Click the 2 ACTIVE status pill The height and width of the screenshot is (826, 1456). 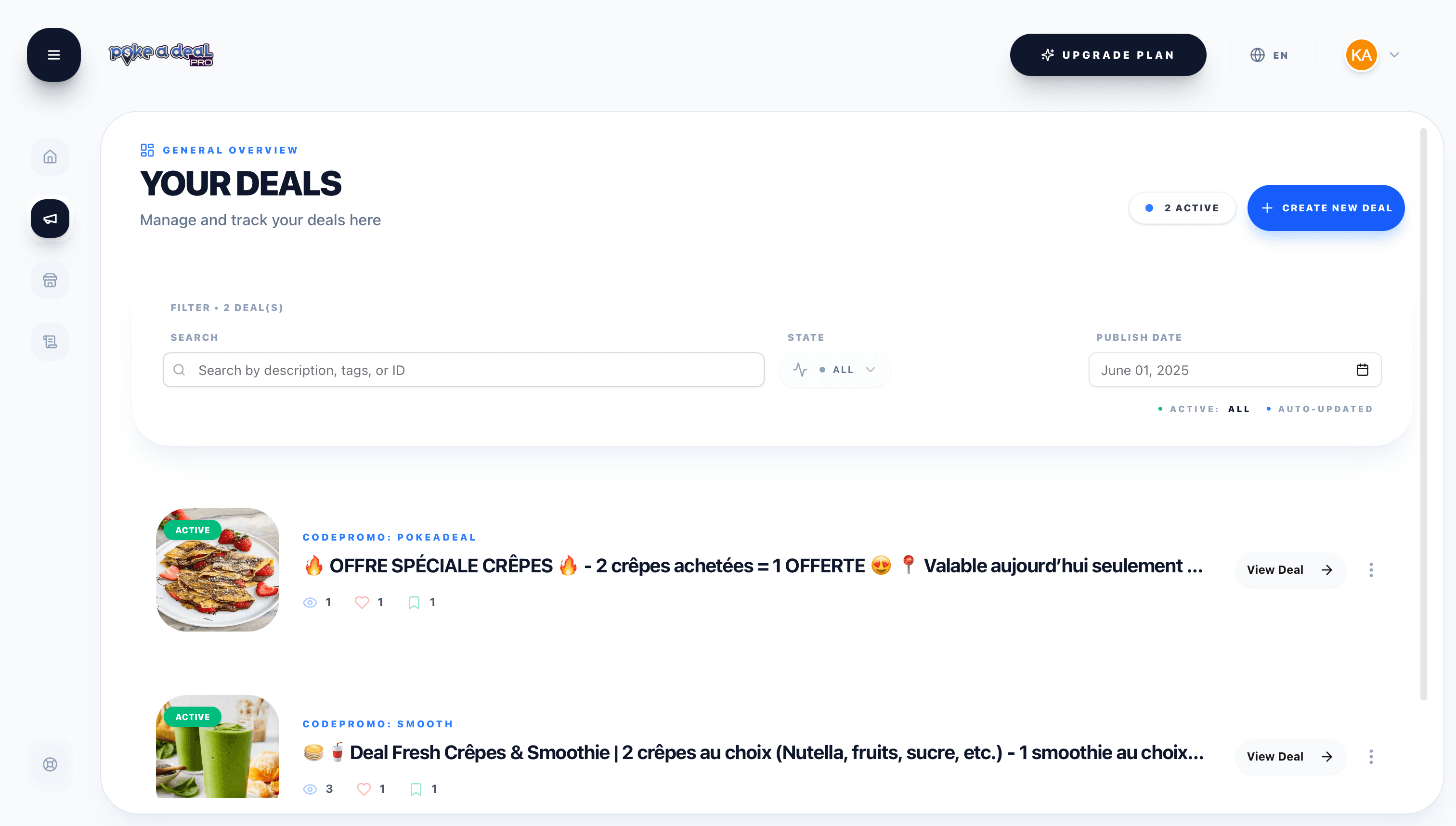1182,207
